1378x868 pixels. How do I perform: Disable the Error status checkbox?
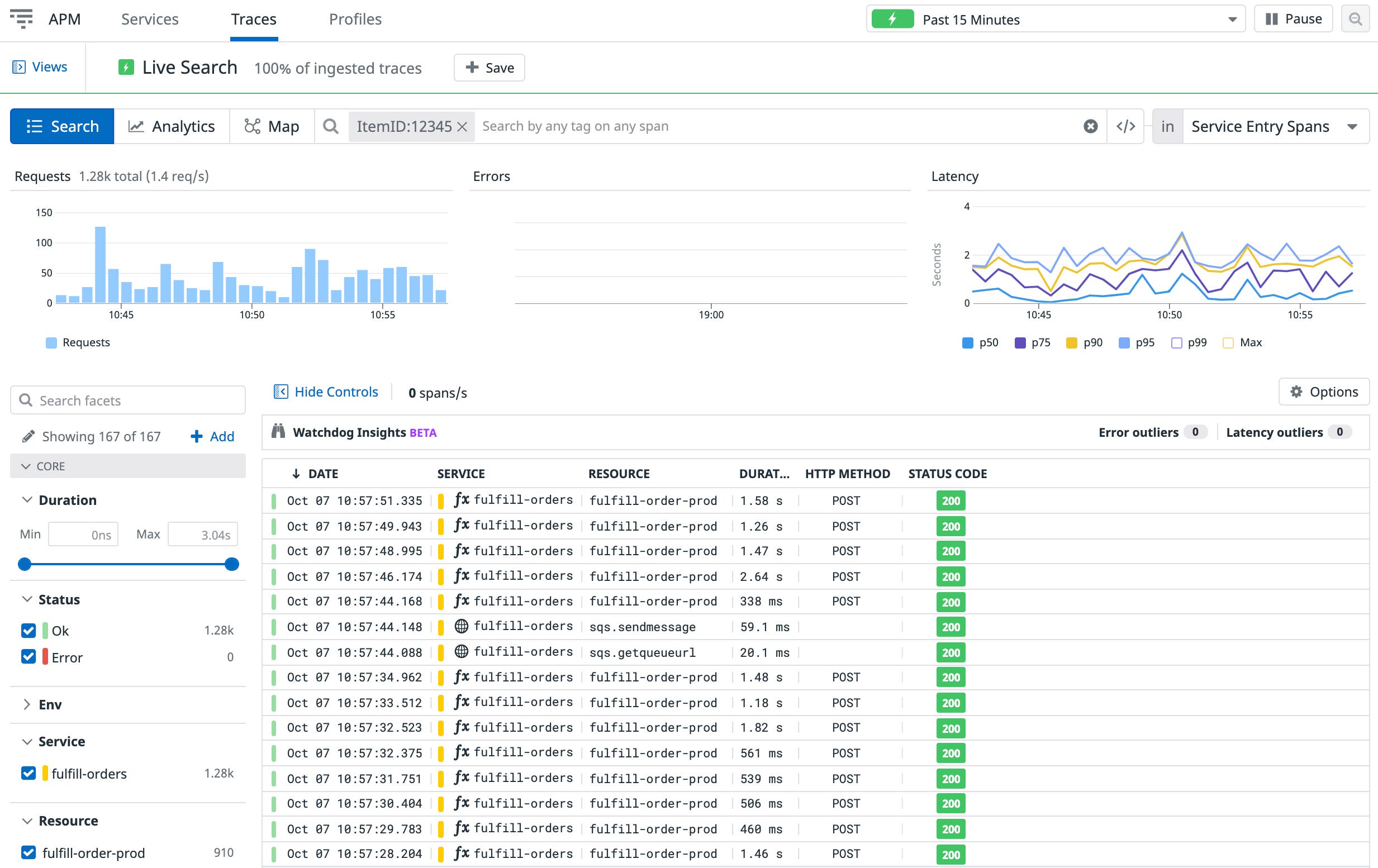tap(28, 656)
